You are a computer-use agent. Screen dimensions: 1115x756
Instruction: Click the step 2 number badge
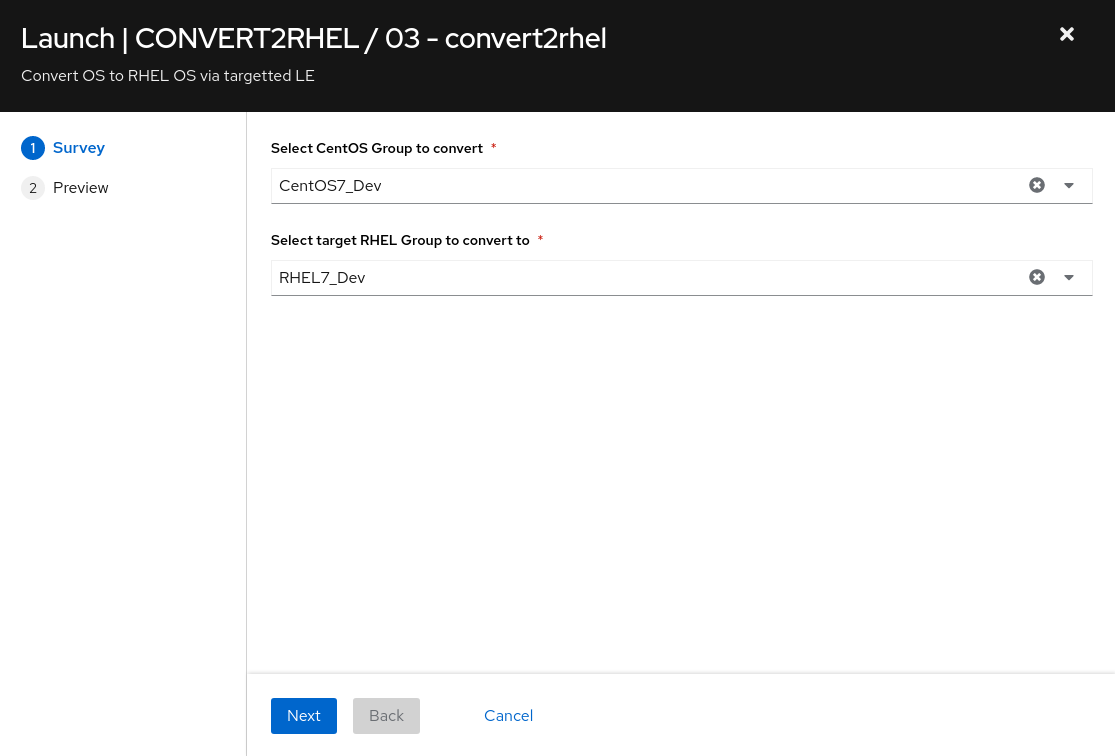(33, 188)
